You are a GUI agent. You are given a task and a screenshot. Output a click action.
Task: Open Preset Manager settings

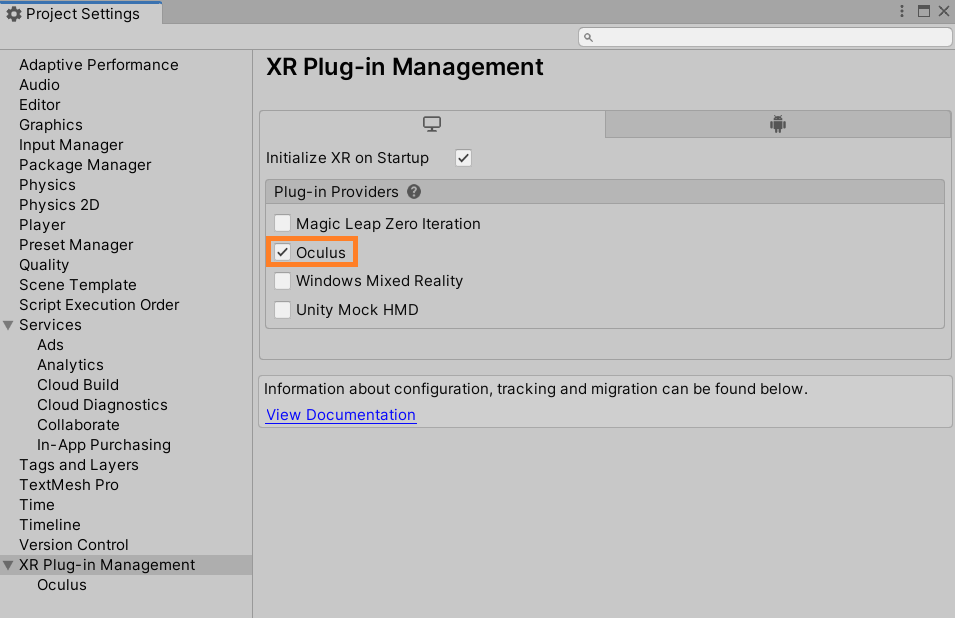(x=76, y=245)
